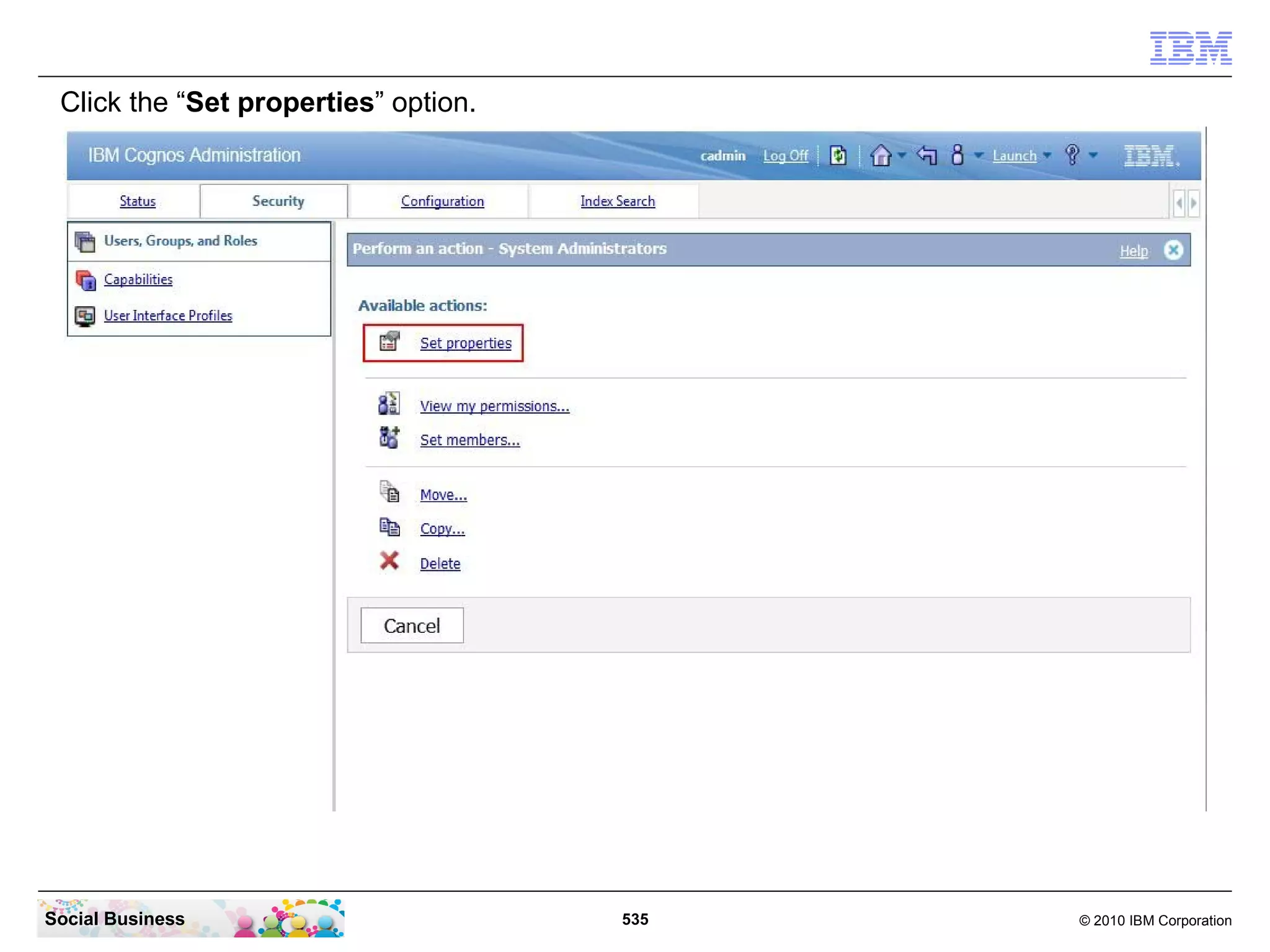Open the Launch menu
This screenshot has width=1270, height=952.
[1015, 156]
